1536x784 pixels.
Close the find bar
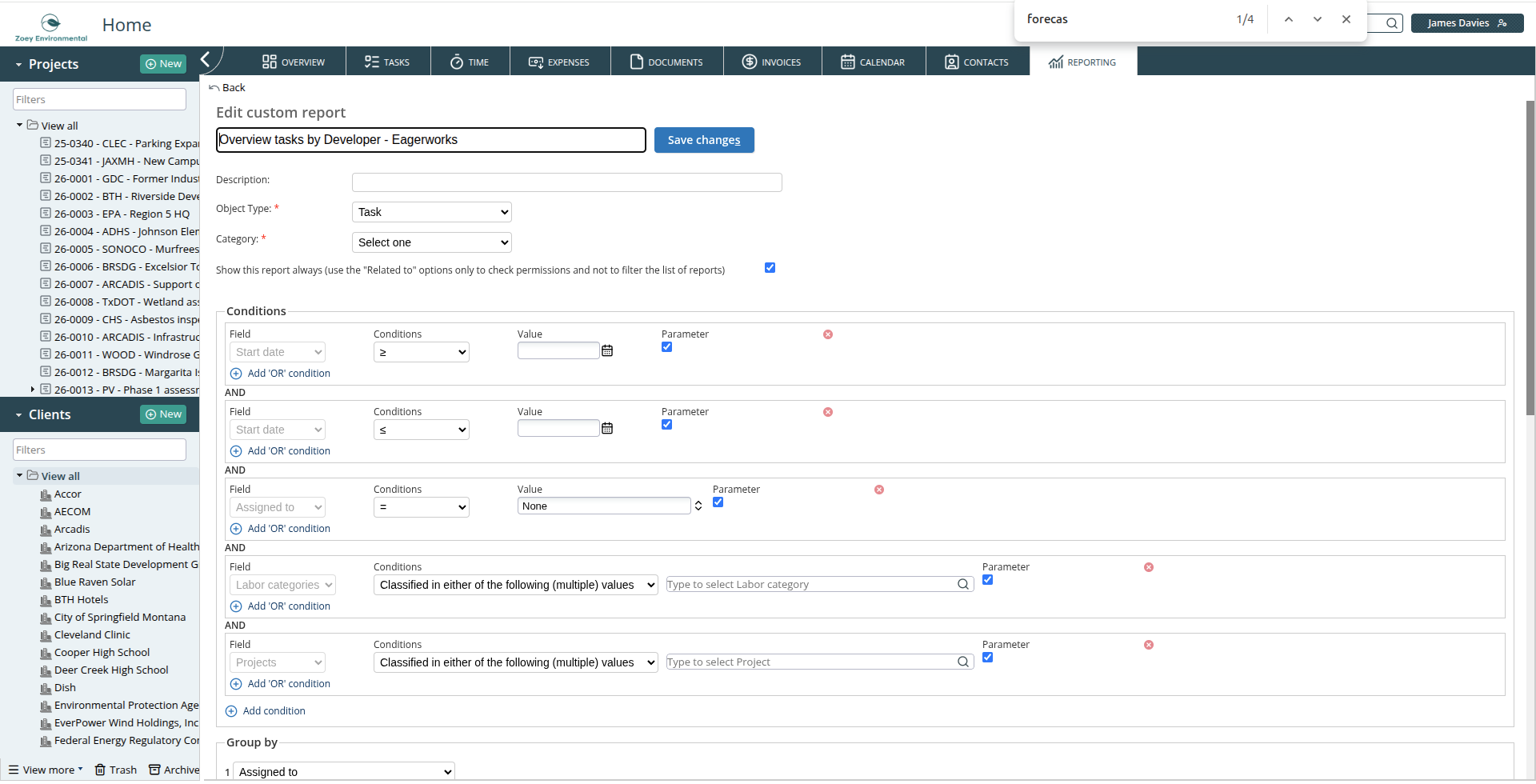point(1346,19)
